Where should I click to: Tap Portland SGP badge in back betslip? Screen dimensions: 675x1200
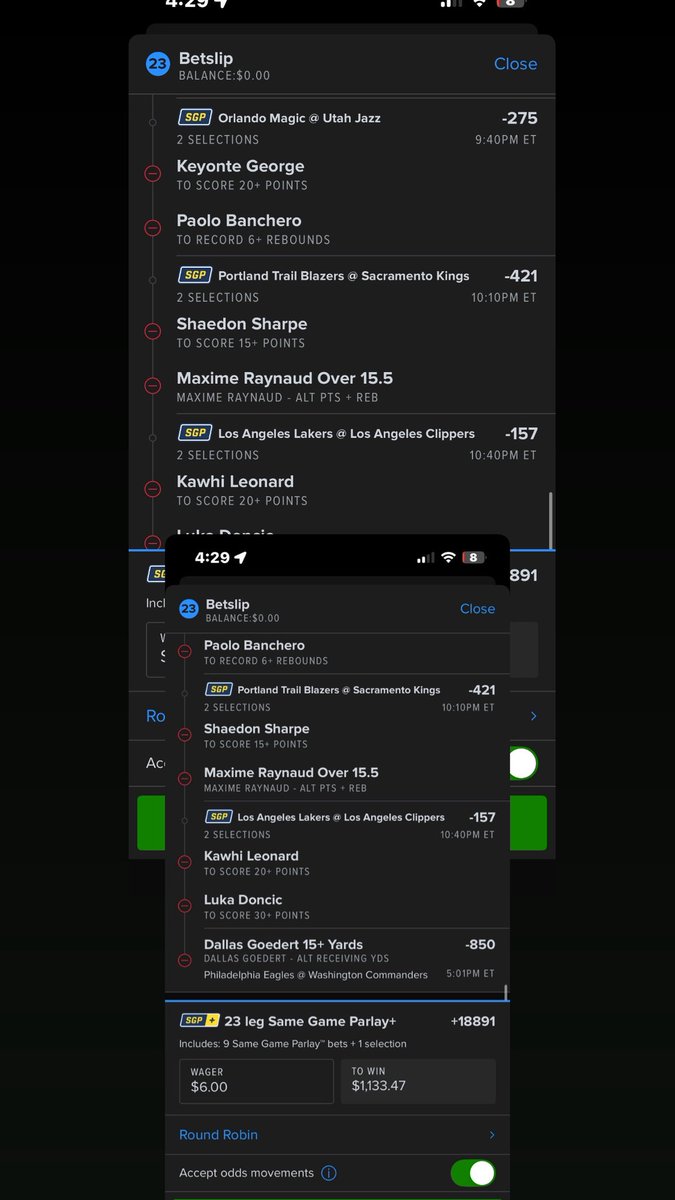(195, 275)
